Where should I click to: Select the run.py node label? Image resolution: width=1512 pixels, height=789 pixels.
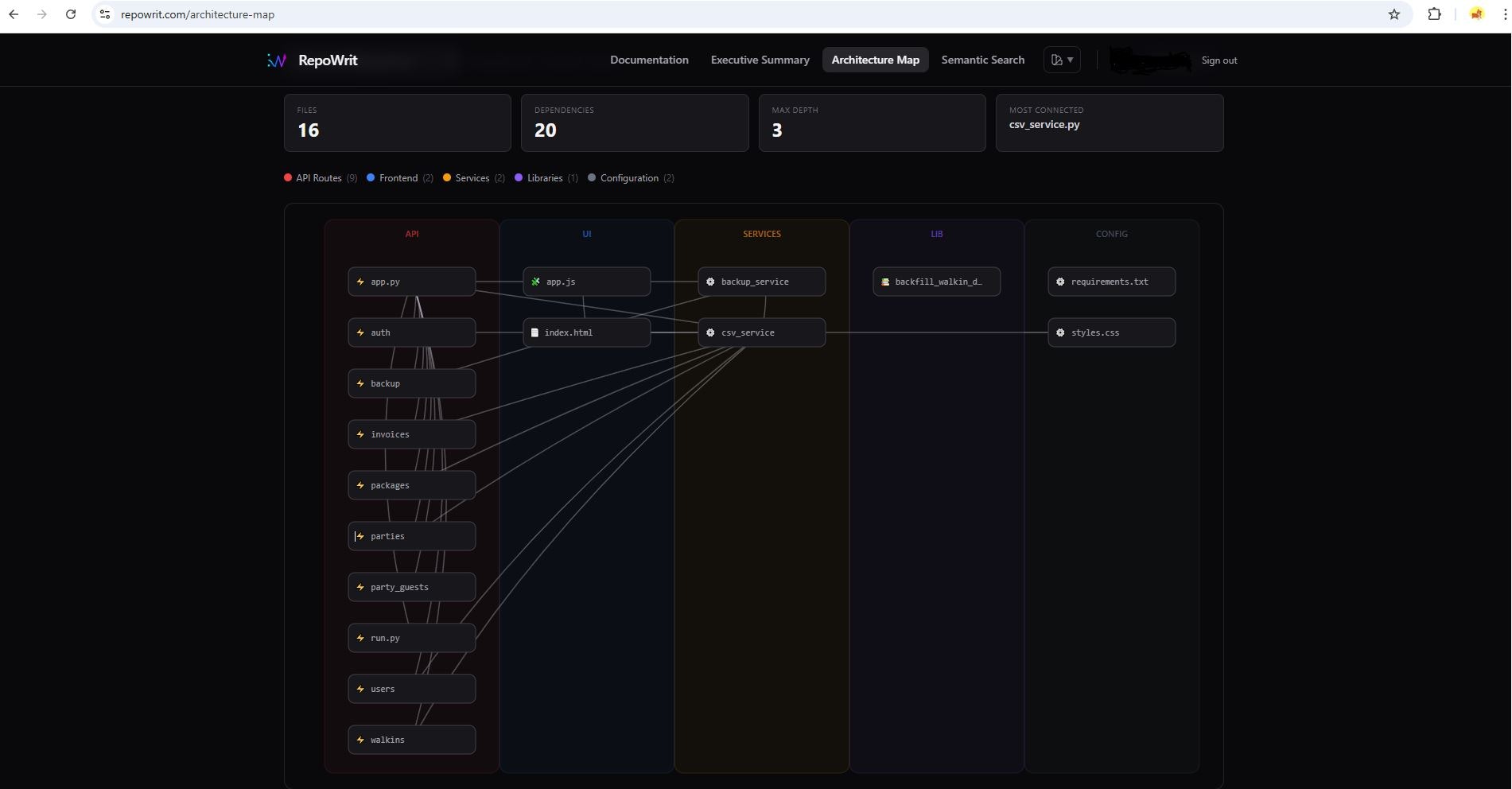click(385, 638)
